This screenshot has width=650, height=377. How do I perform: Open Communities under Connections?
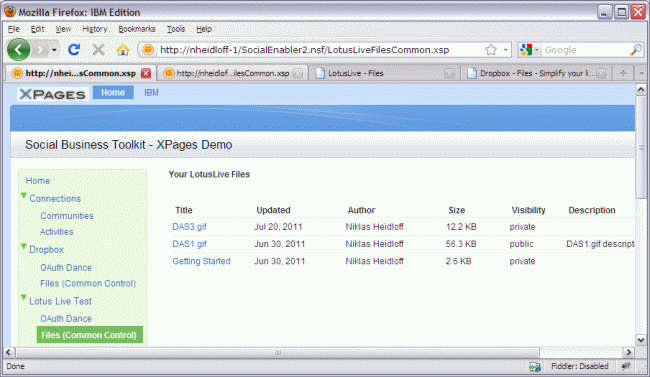[x=67, y=216]
